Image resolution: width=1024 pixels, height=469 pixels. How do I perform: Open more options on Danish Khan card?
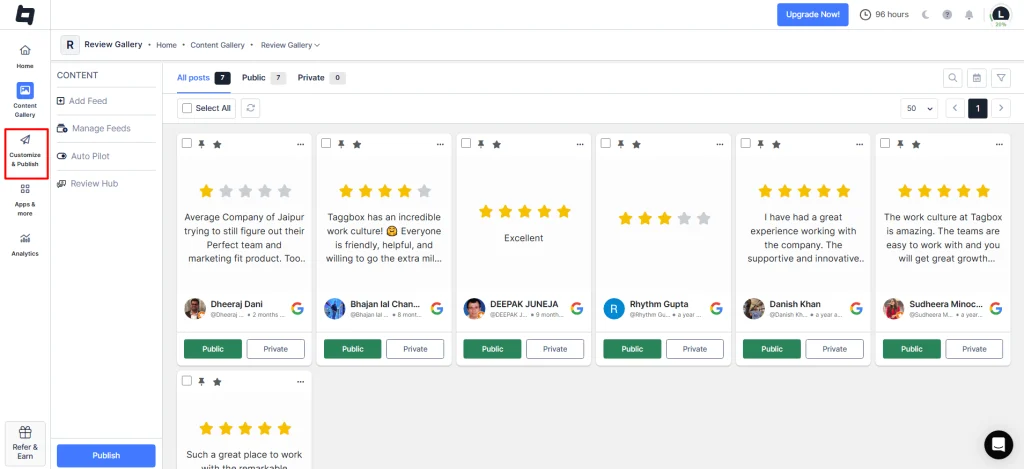859,144
